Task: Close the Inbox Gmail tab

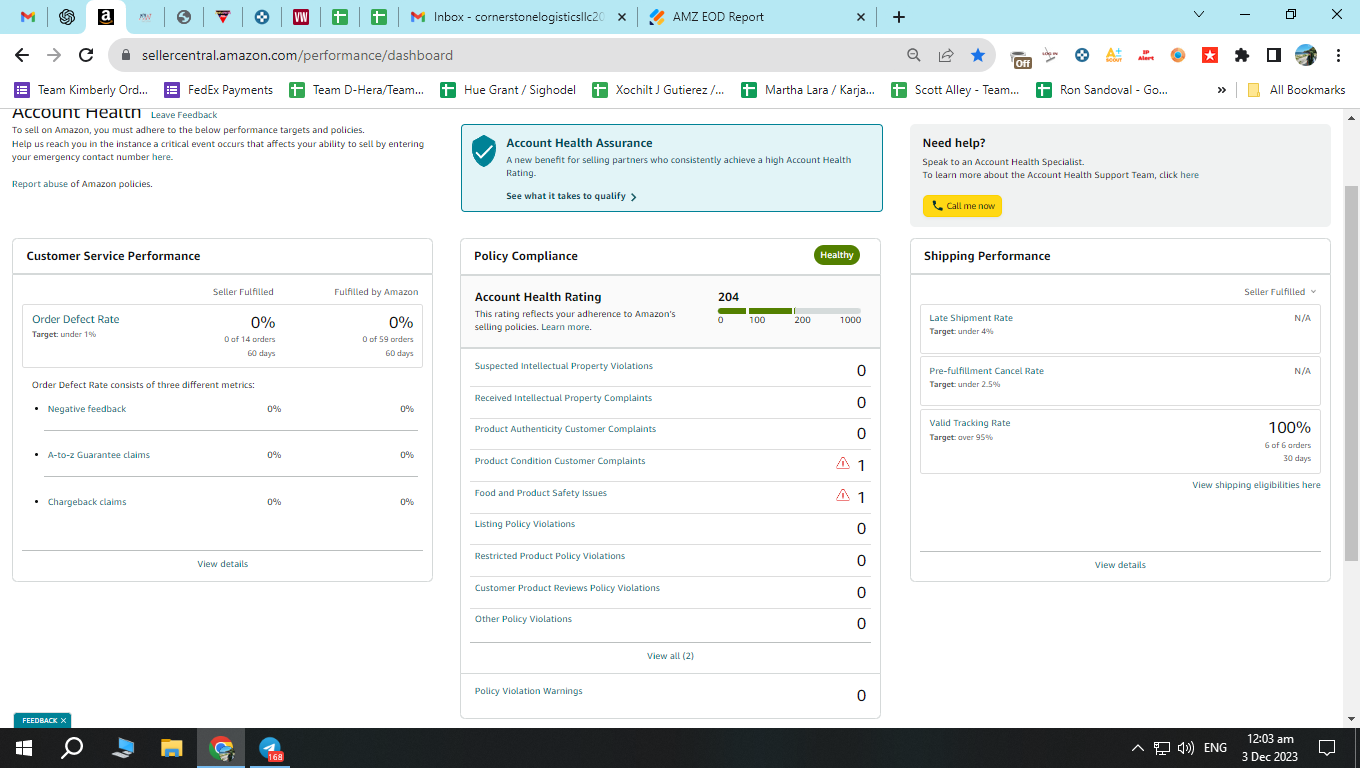Action: point(622,17)
